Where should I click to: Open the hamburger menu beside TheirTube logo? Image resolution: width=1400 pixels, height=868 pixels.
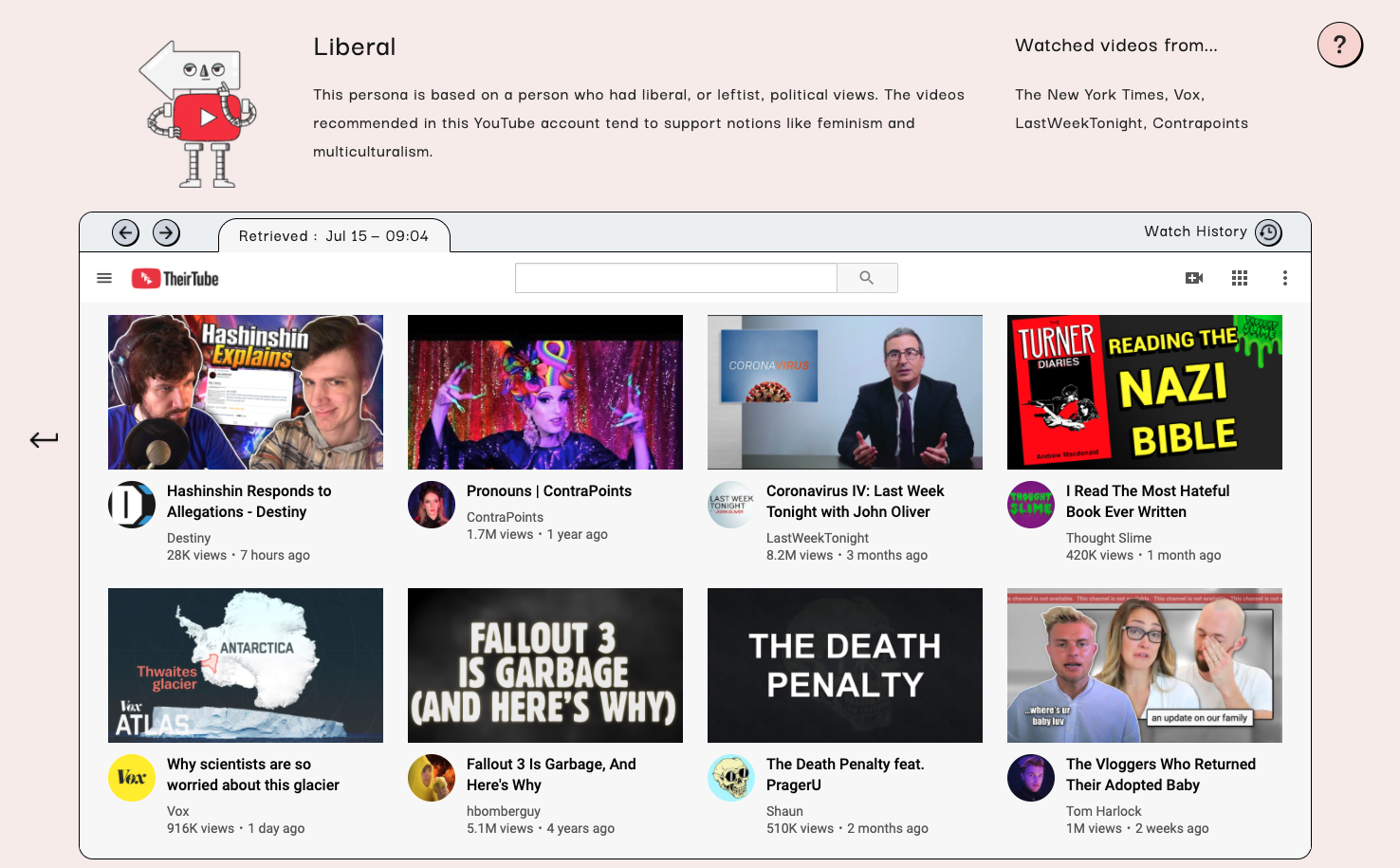(x=104, y=277)
